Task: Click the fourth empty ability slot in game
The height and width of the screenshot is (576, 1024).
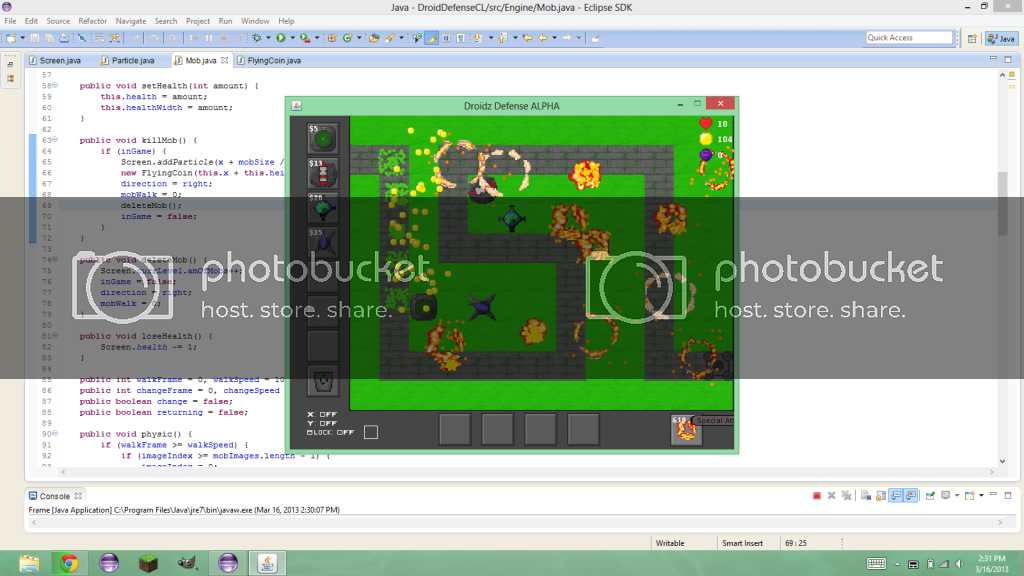Action: (583, 430)
